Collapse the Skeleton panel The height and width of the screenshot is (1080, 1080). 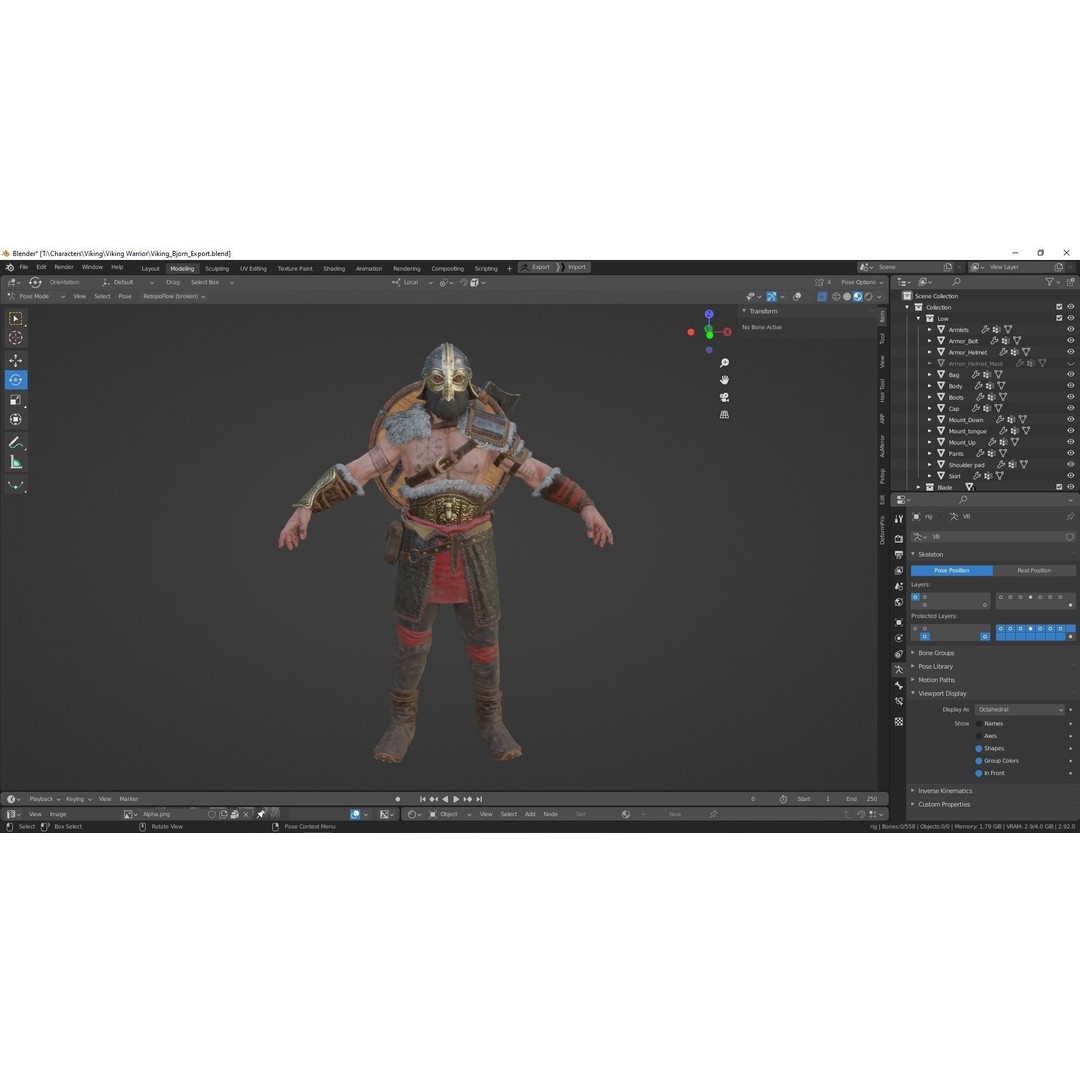point(930,554)
